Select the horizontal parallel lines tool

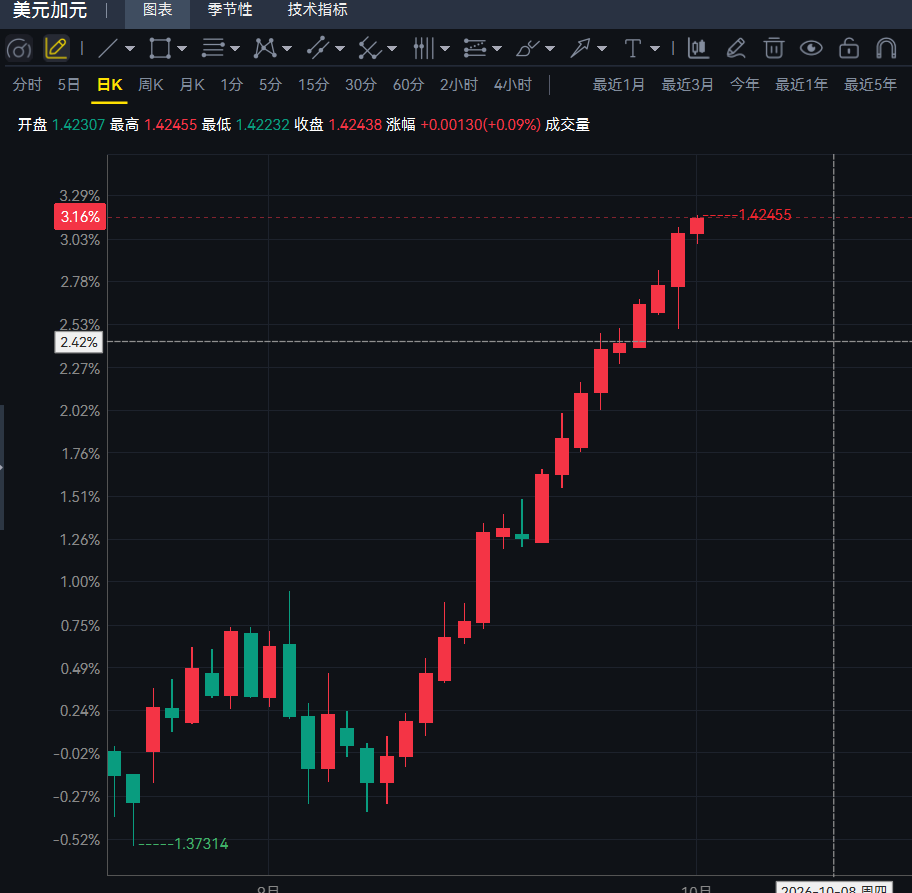point(212,48)
